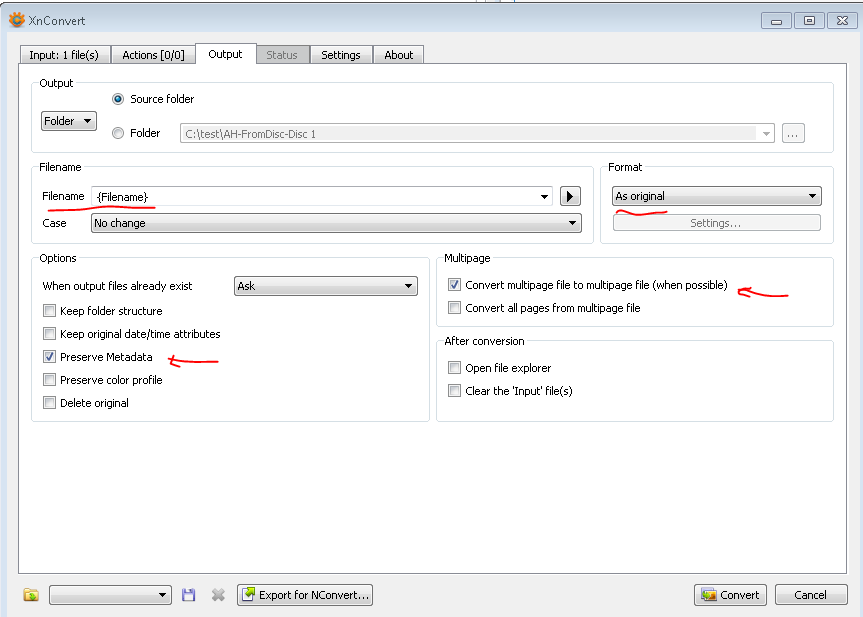Screen dimensions: 863x617
Task: Click the delete preset X icon
Action: coord(218,595)
